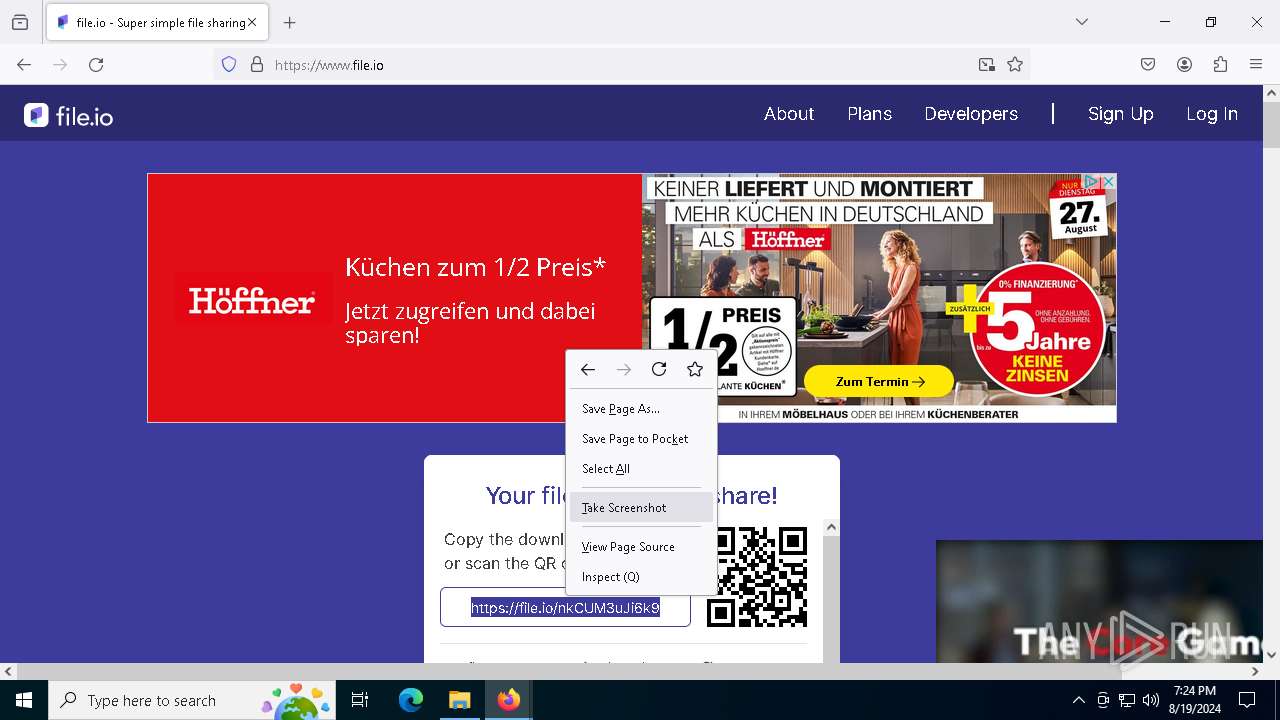Open the About page link
Image resolution: width=1280 pixels, height=720 pixels.
pos(789,114)
